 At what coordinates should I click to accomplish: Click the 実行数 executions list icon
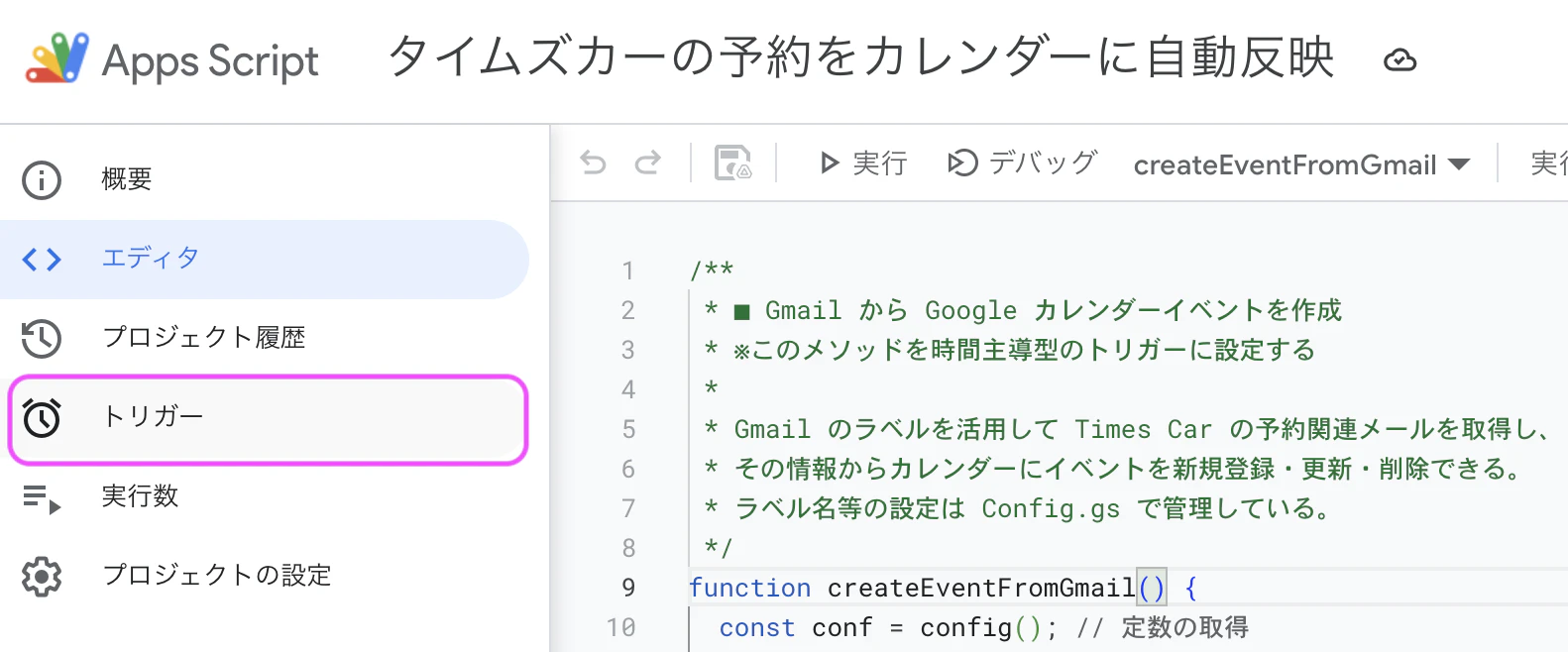tap(42, 498)
